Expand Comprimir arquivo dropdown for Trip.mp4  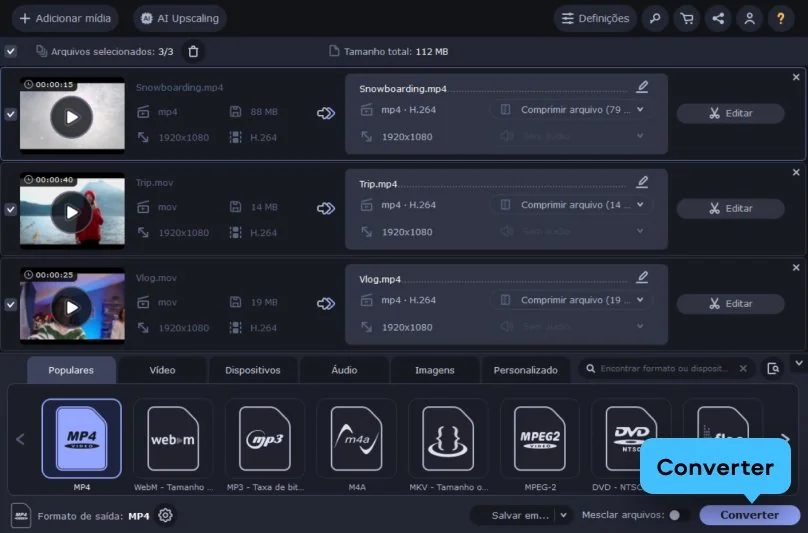pyautogui.click(x=640, y=205)
